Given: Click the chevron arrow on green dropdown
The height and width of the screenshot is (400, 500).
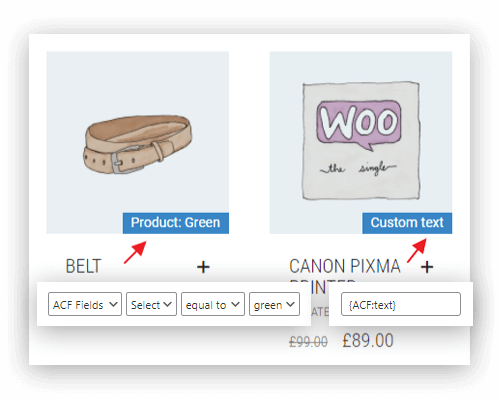Looking at the screenshot, I should [x=291, y=304].
